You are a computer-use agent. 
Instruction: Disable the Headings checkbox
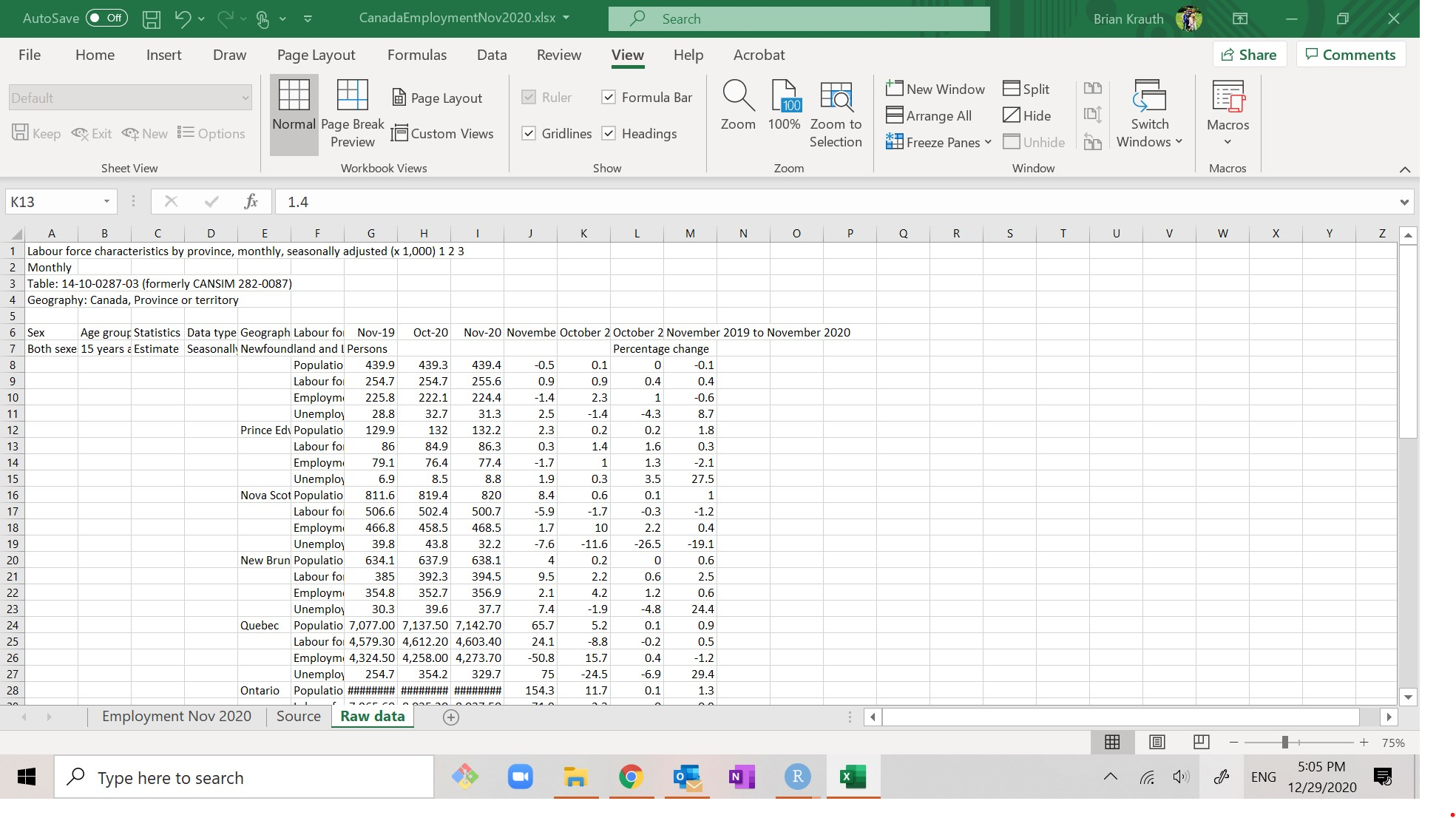pyautogui.click(x=609, y=133)
